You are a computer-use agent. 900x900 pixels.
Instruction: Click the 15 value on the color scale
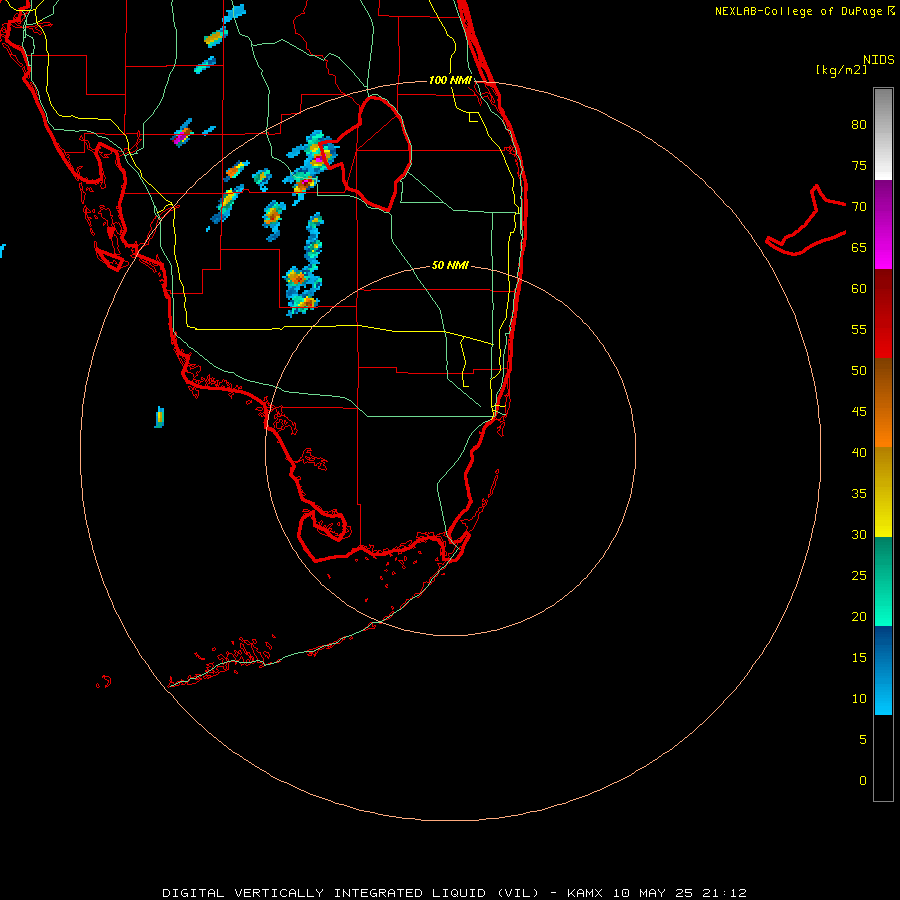tap(859, 658)
